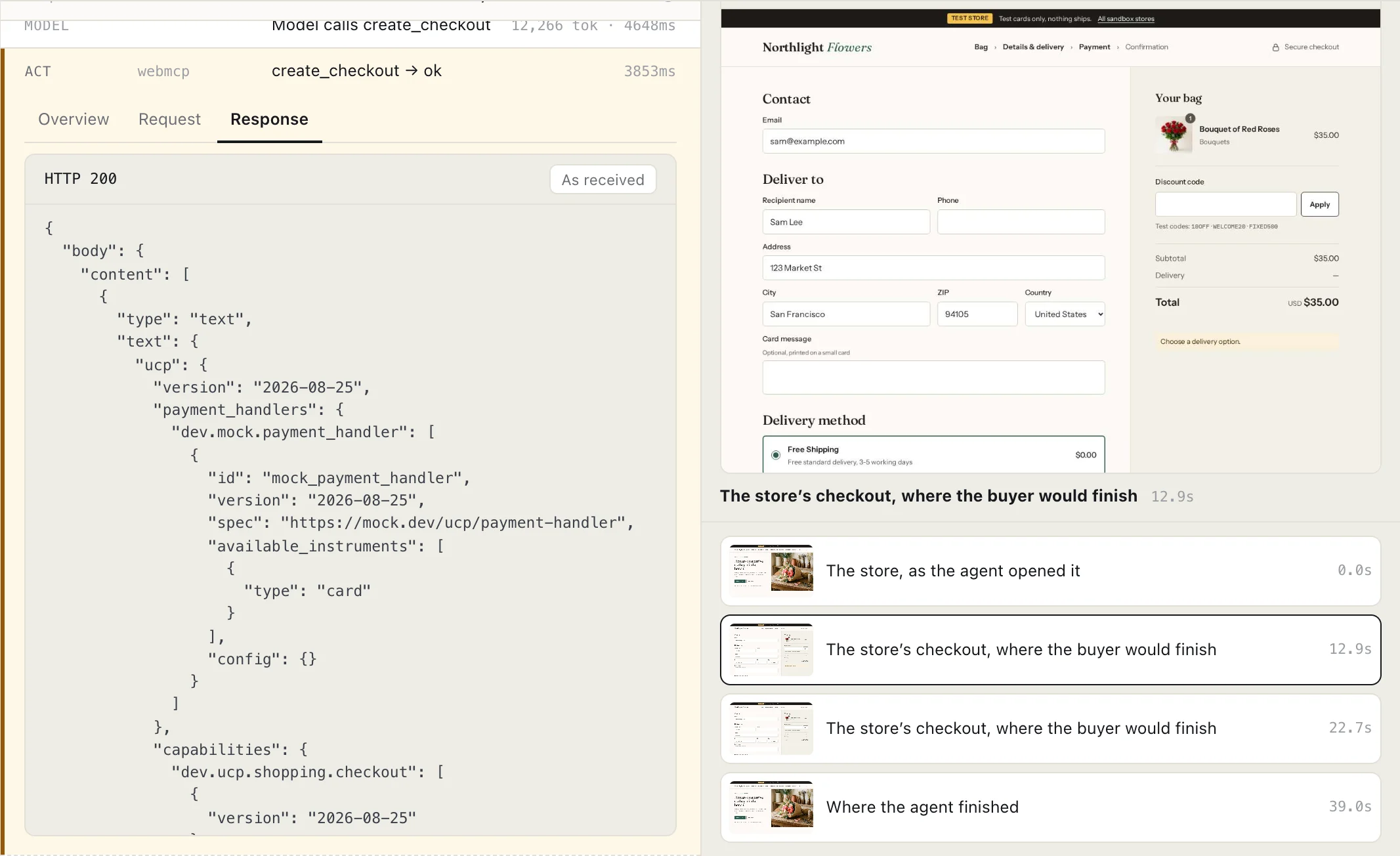Open the All sandbox stores link
Viewport: 1400px width, 856px height.
tap(1126, 18)
